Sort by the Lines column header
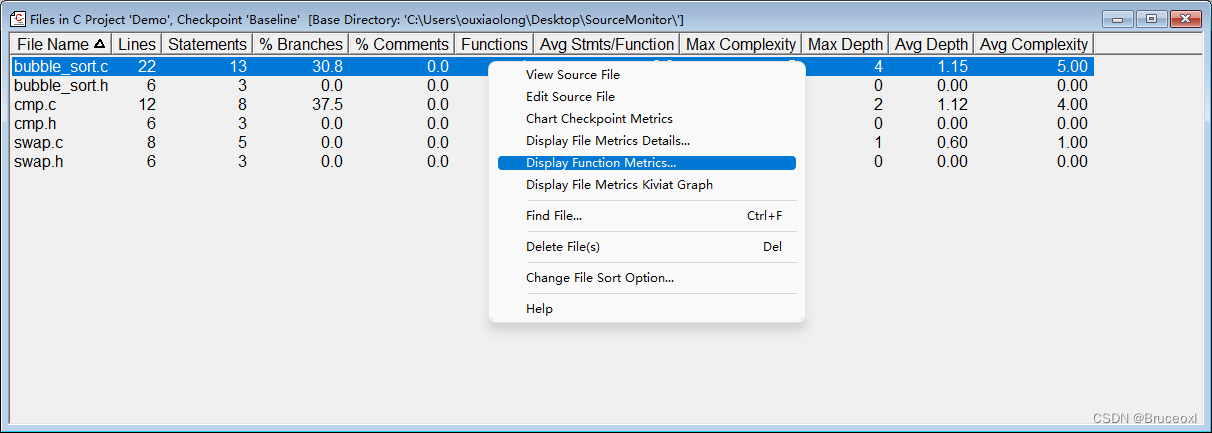Screen dimensions: 1212x433 (x=136, y=44)
